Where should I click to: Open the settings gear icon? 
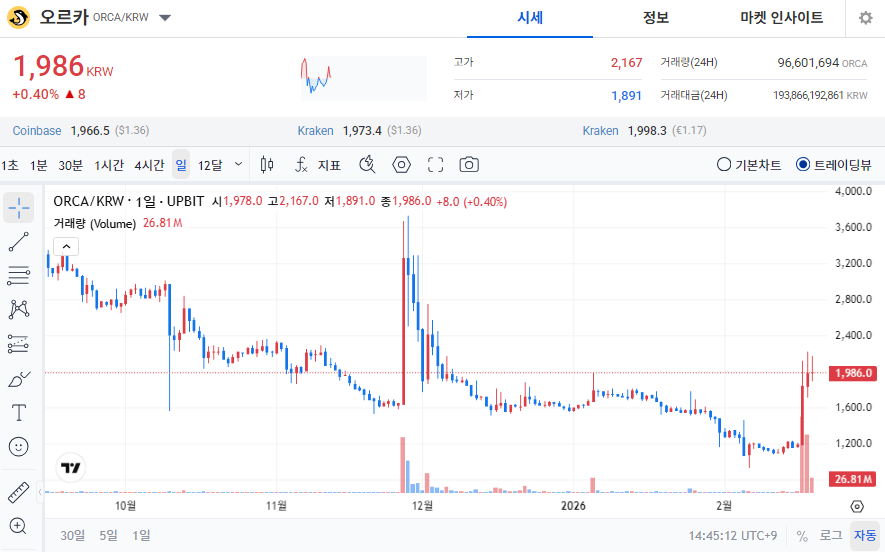tap(865, 18)
